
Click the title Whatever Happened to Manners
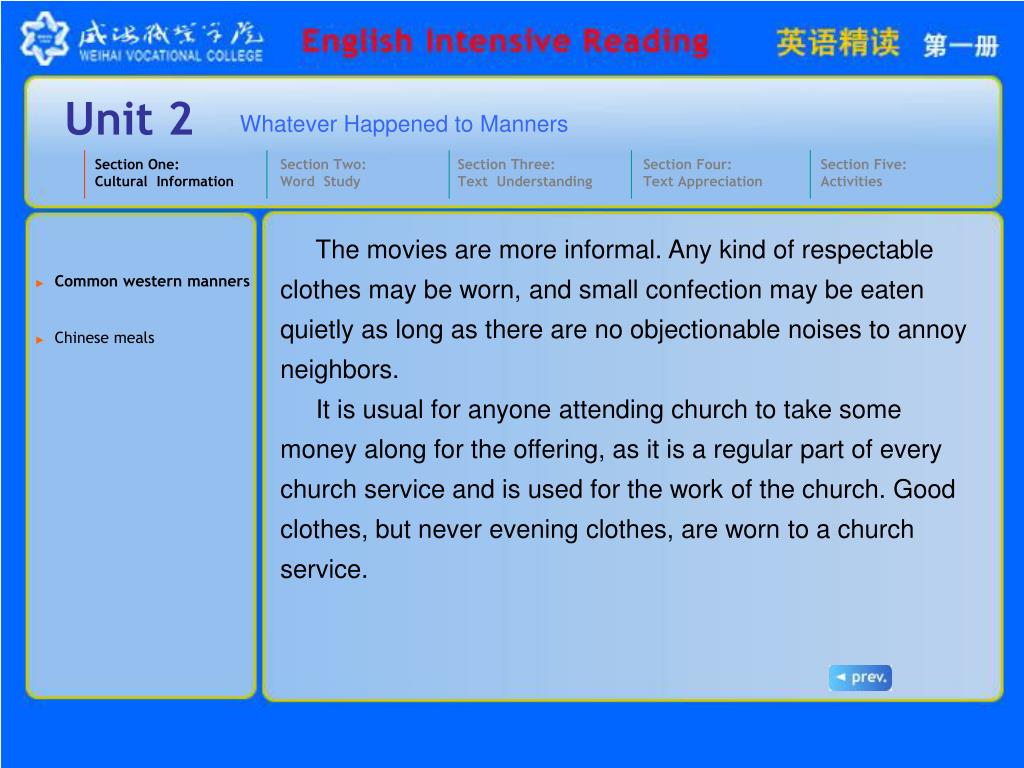coord(404,124)
